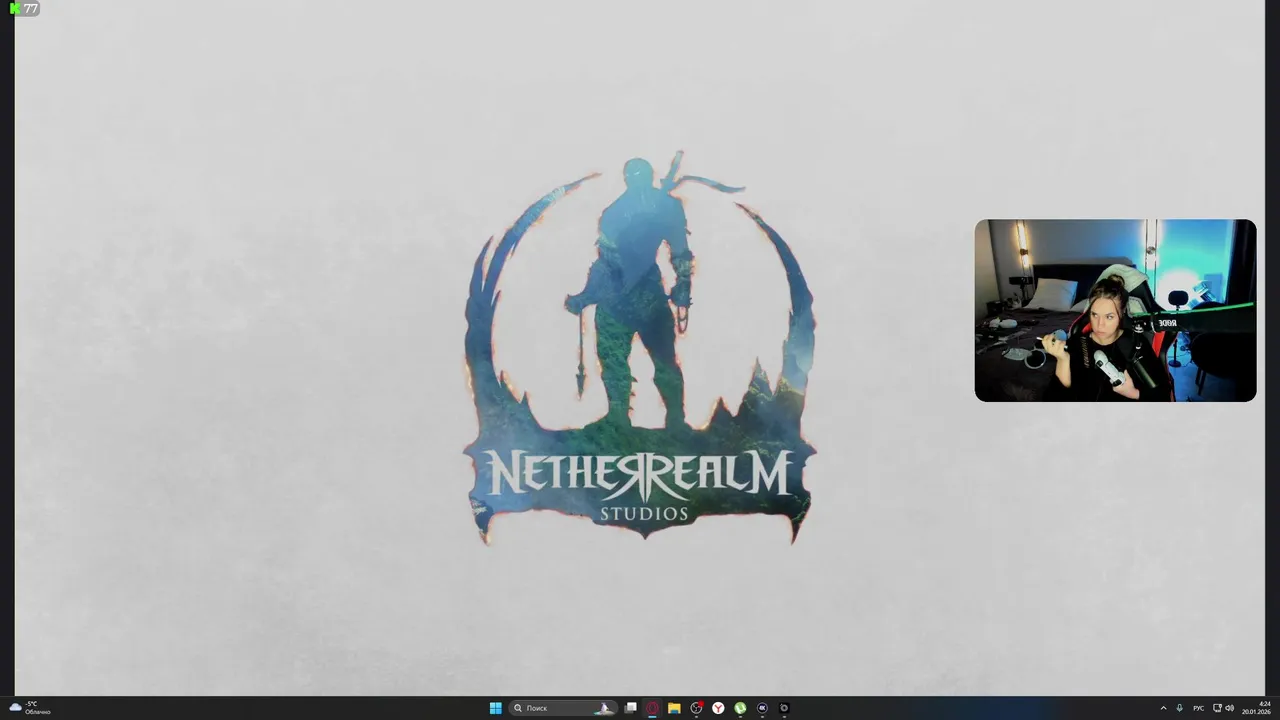Open the red Opera browser taskbar icon
The width and height of the screenshot is (1280, 720).
[653, 708]
